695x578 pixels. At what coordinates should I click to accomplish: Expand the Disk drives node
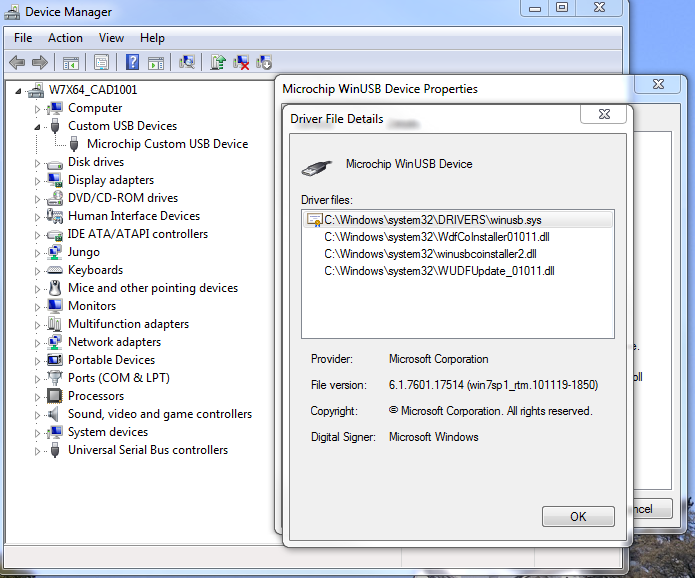[x=37, y=163]
